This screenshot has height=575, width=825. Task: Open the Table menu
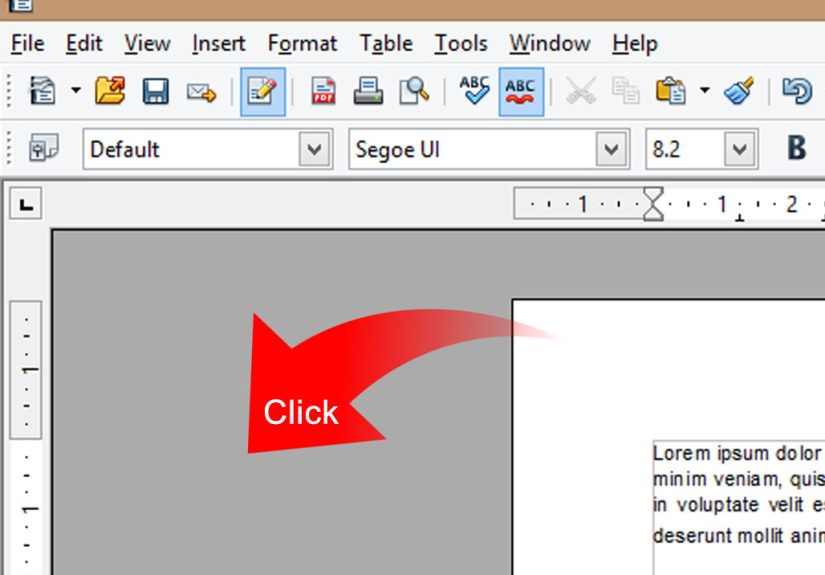click(386, 43)
